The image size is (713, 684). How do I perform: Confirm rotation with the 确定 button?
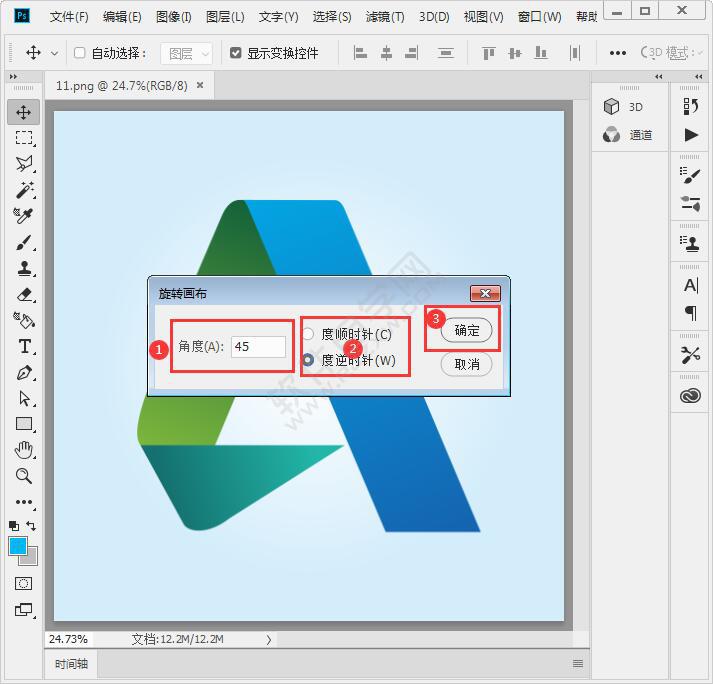click(x=467, y=330)
